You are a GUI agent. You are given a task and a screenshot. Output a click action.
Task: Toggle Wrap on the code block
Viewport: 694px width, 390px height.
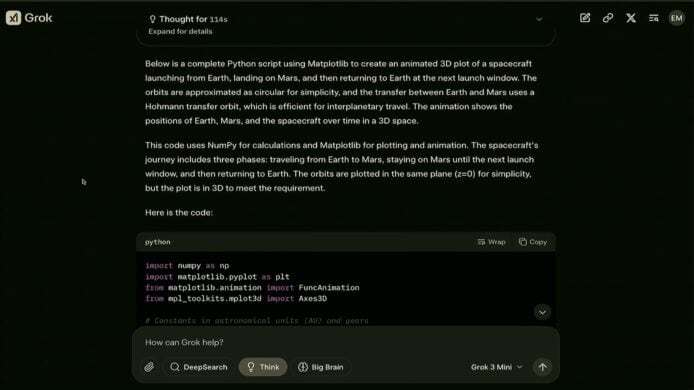pos(491,242)
